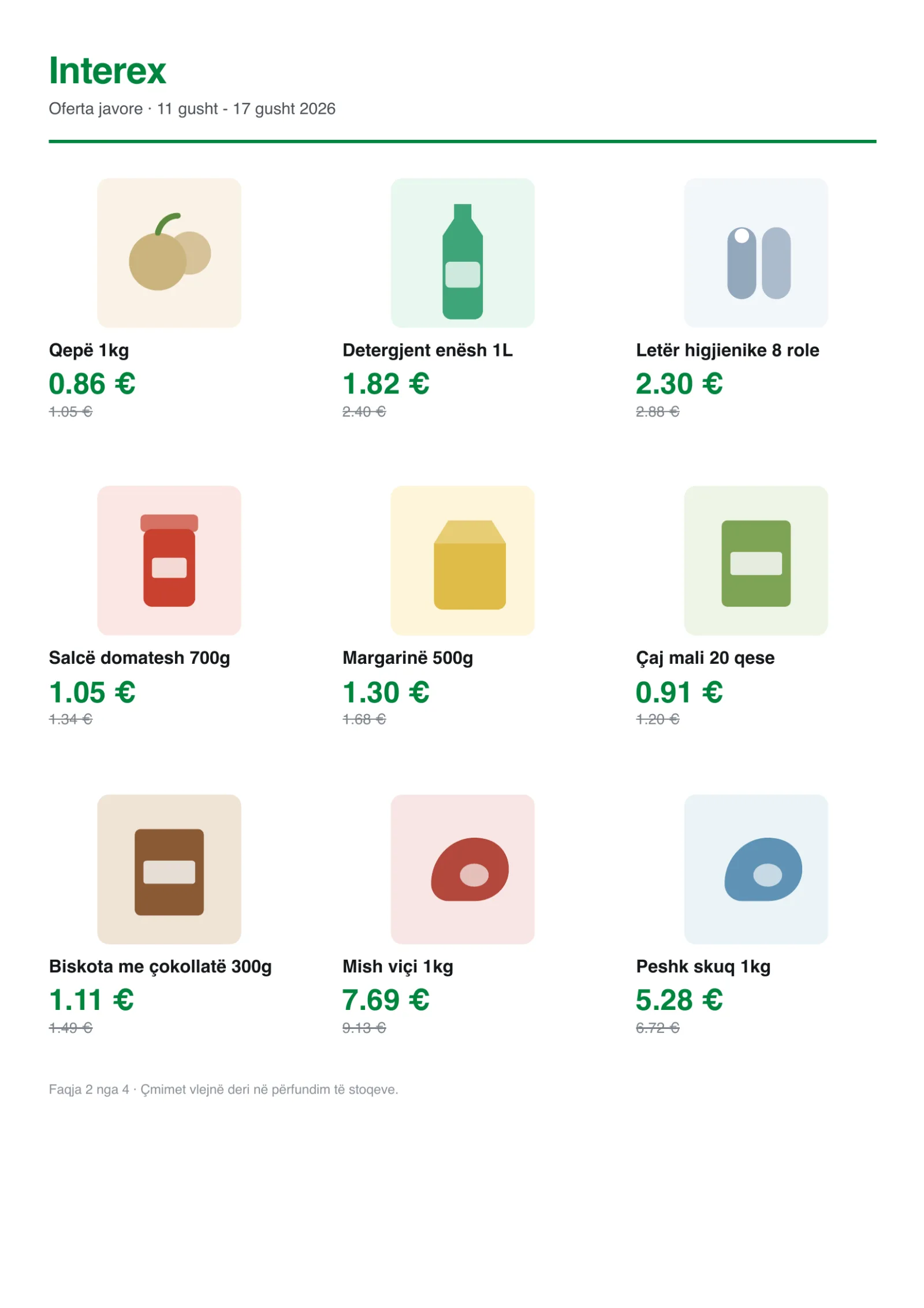The height and width of the screenshot is (1308, 924).
Task: Click the 0.91 € tea price
Action: click(x=679, y=692)
